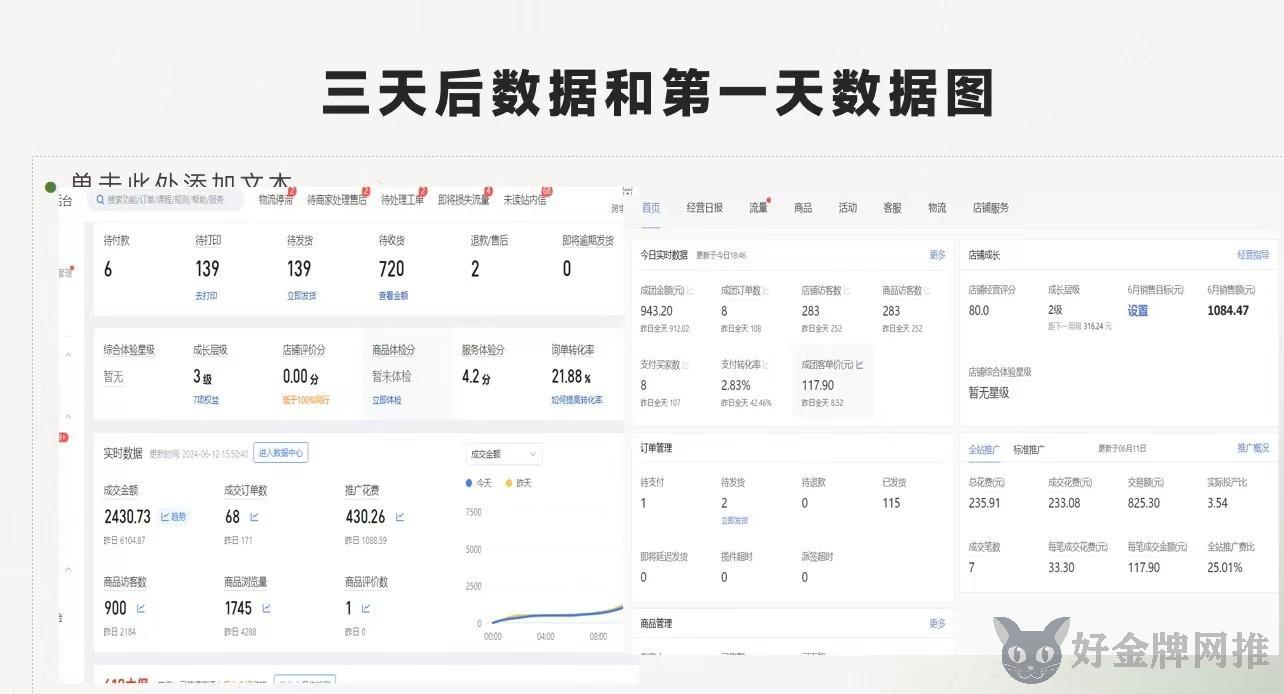Click 更多 in the 商品管理 panel
This screenshot has height=694, width=1284.
tap(937, 624)
